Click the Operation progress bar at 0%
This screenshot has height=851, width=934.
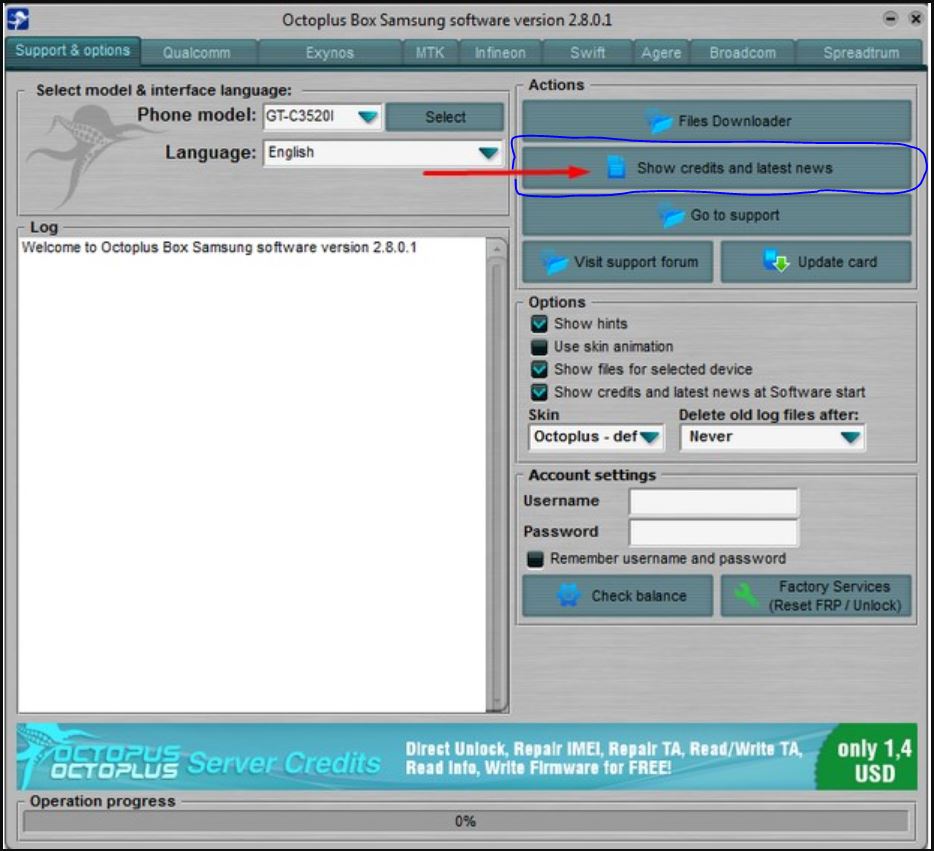click(x=465, y=821)
